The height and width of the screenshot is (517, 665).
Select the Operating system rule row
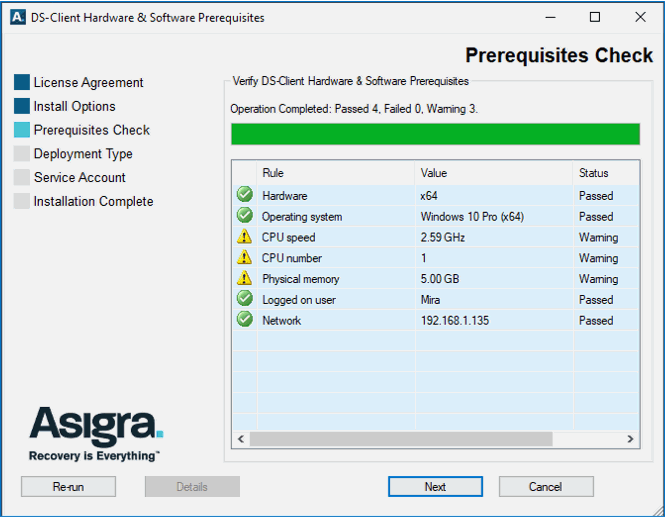435,216
